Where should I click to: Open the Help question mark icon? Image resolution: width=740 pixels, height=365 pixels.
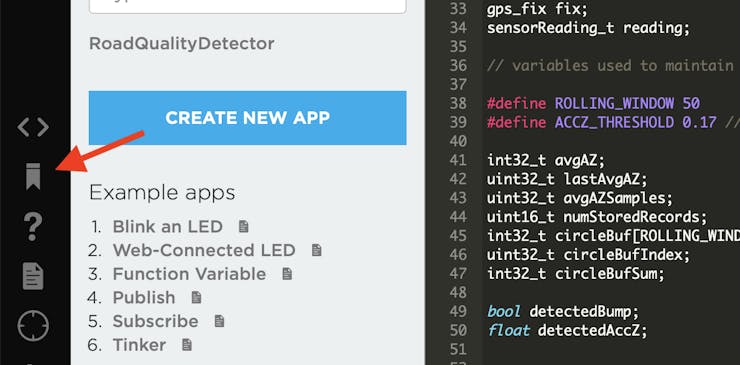(33, 227)
